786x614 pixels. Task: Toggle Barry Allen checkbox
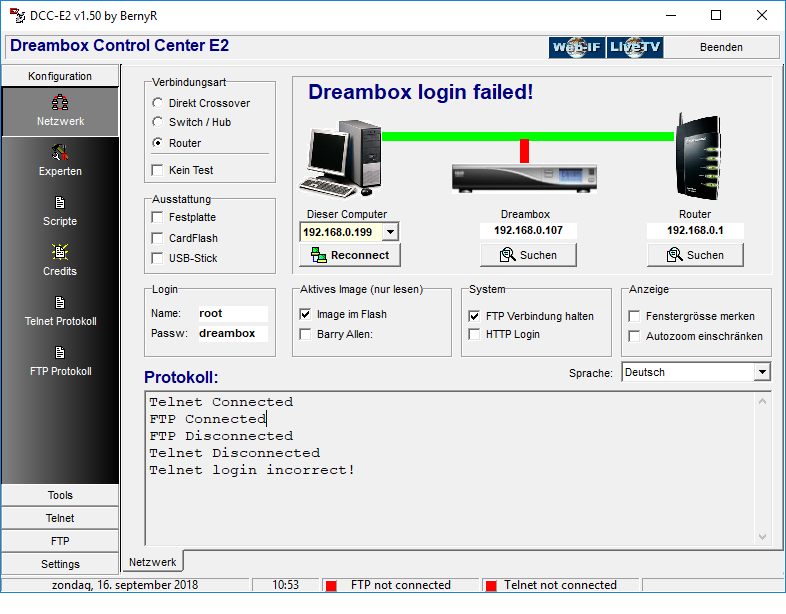305,334
